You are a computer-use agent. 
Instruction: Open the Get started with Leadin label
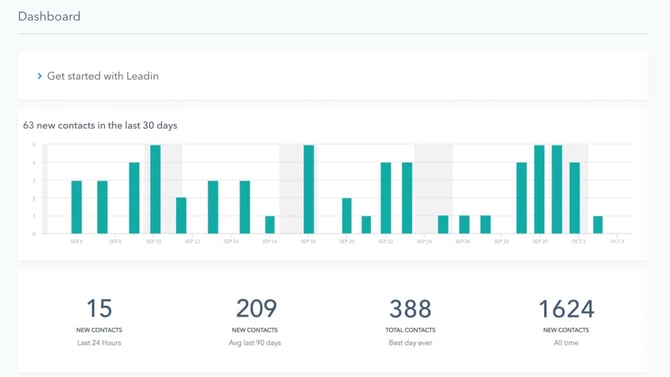(103, 76)
